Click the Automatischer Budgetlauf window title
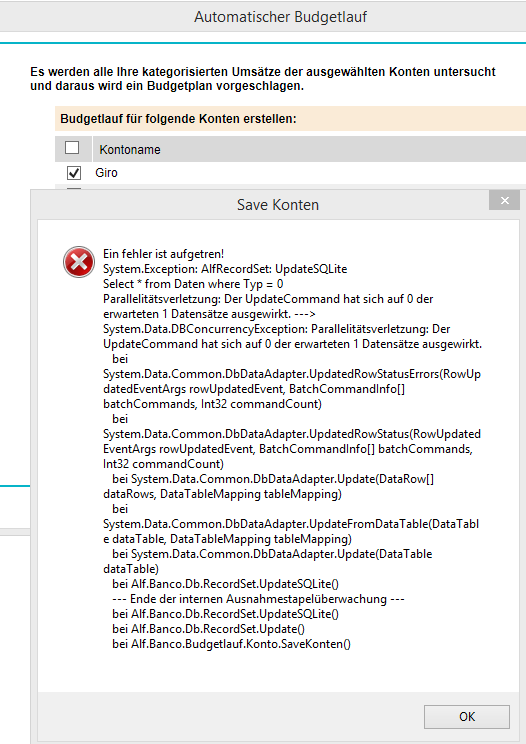The image size is (526, 744). click(280, 17)
